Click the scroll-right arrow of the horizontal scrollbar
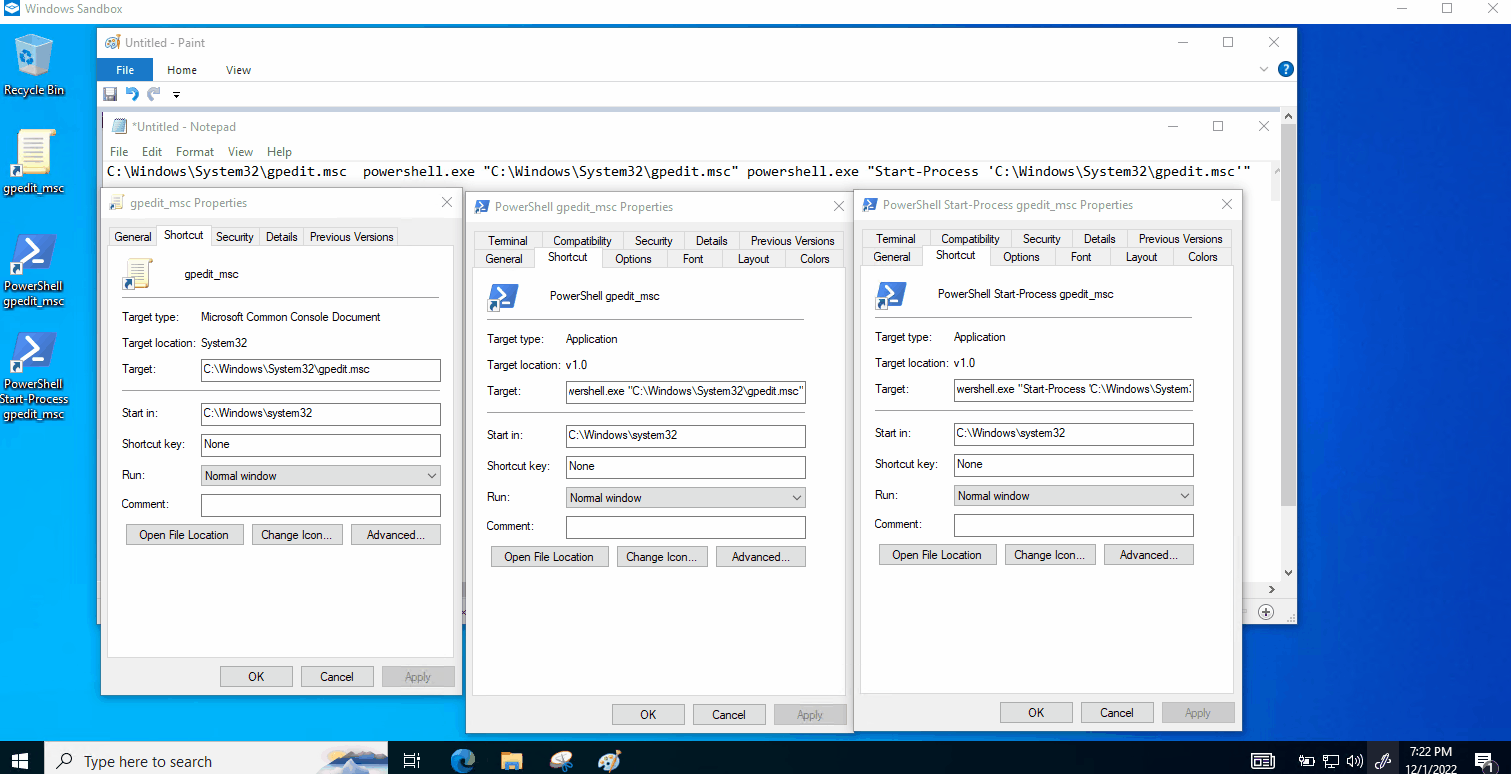This screenshot has width=1511, height=774. (1271, 590)
